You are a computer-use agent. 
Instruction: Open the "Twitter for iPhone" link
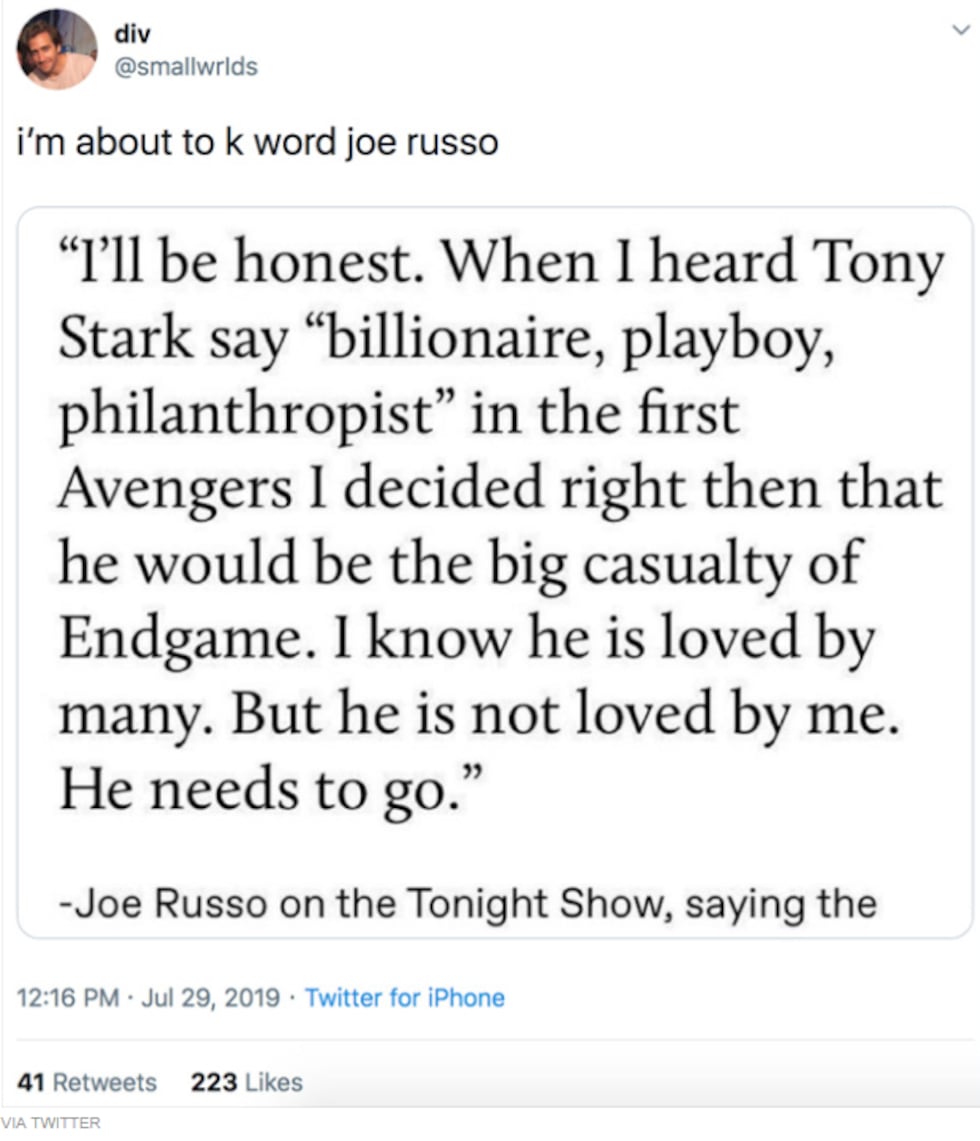pyautogui.click(x=404, y=997)
